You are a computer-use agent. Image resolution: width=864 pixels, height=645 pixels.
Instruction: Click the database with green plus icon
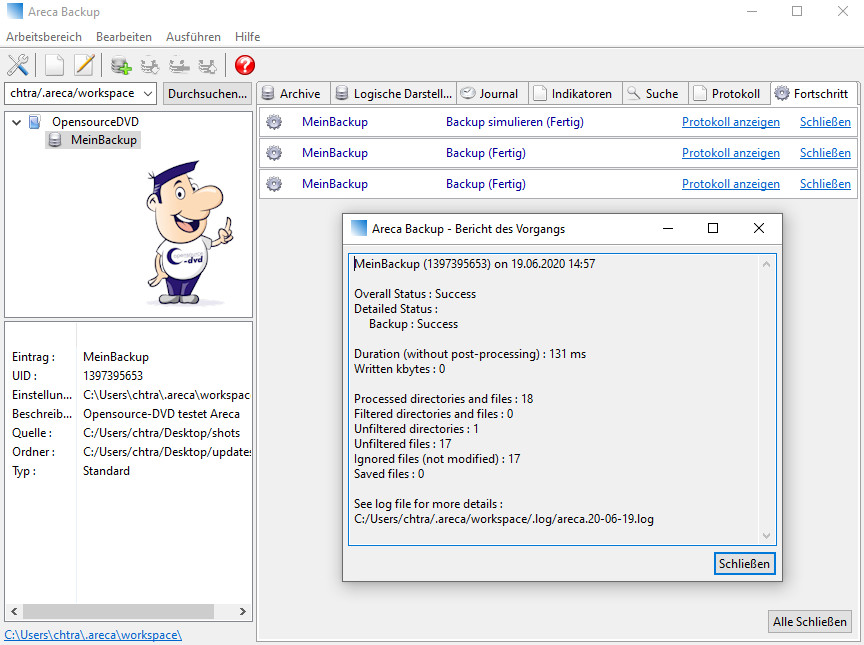[x=121, y=66]
